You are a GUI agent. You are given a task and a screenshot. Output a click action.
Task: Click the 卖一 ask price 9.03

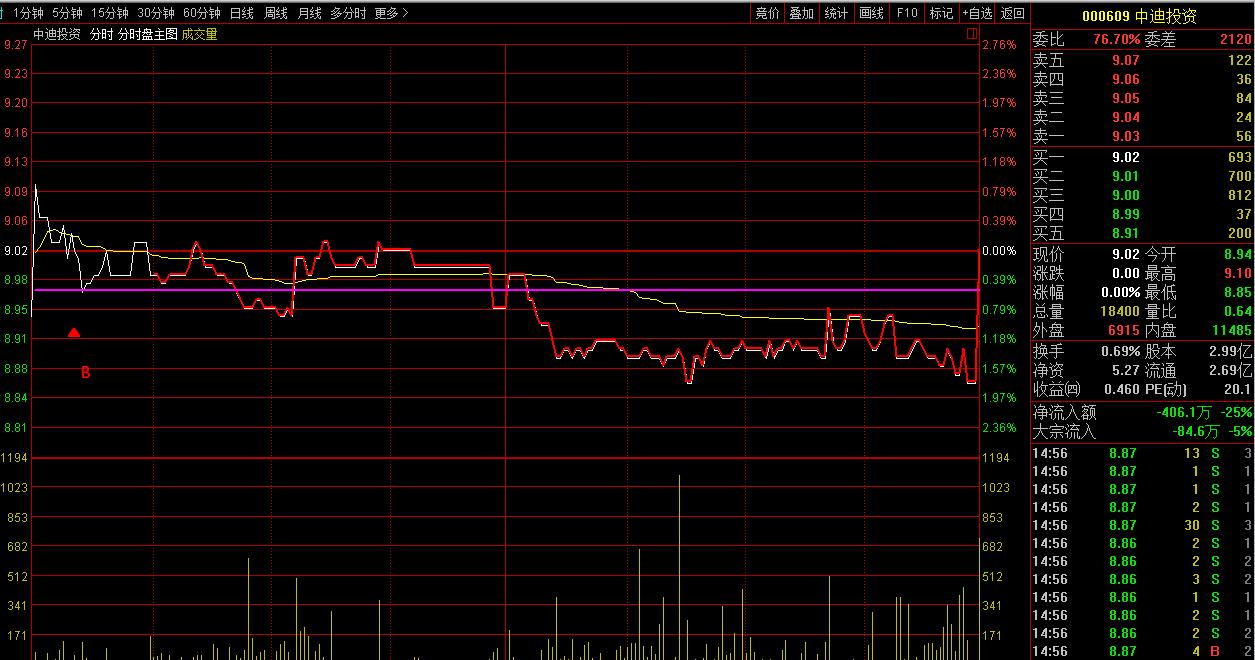[1126, 136]
